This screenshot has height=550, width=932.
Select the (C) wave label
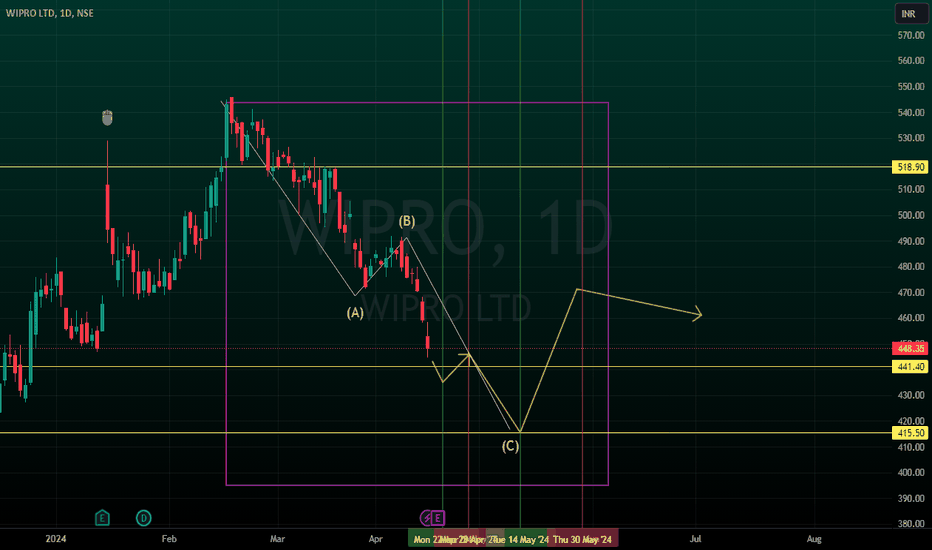pos(510,446)
